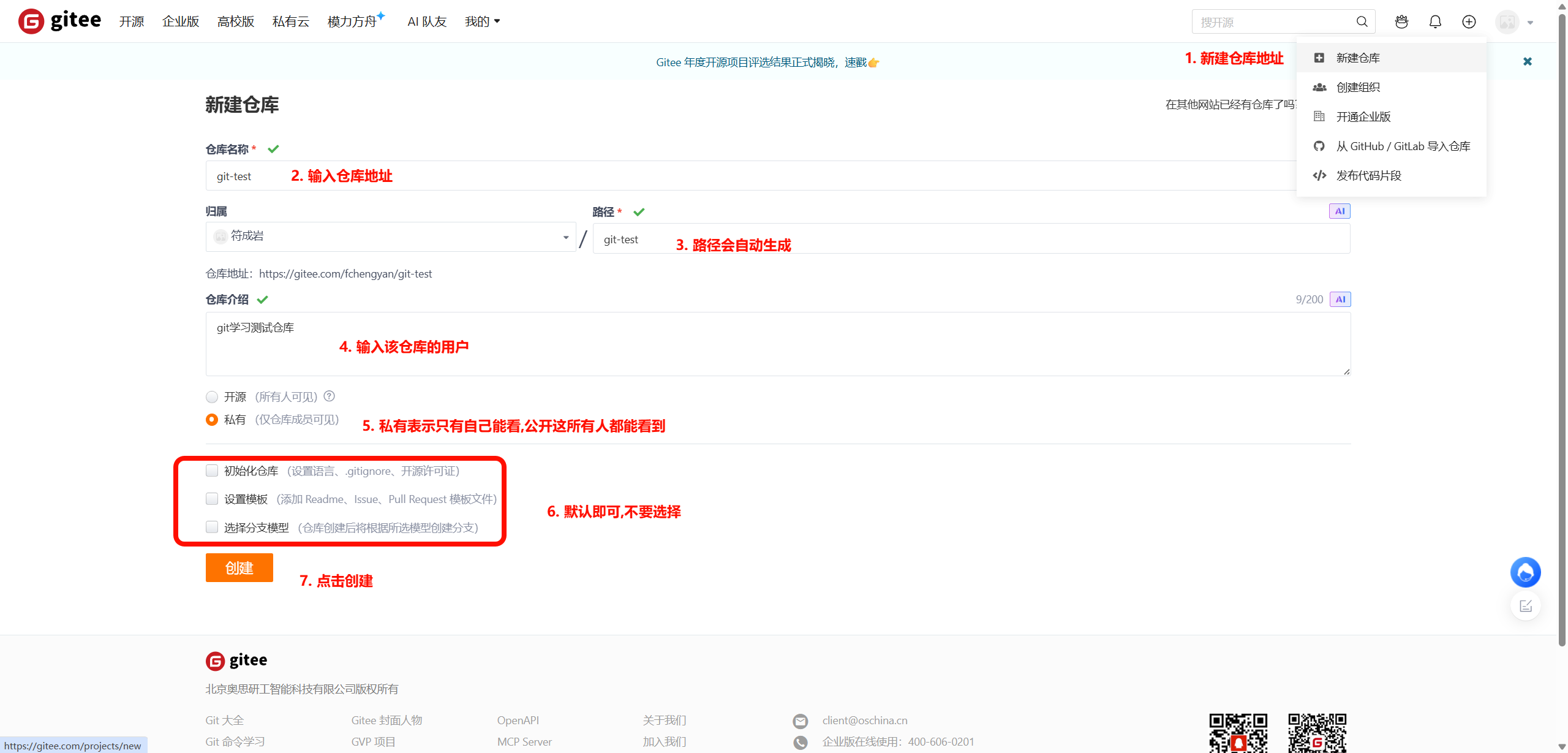Open the notifications bell icon
The image size is (1568, 753).
click(1435, 22)
